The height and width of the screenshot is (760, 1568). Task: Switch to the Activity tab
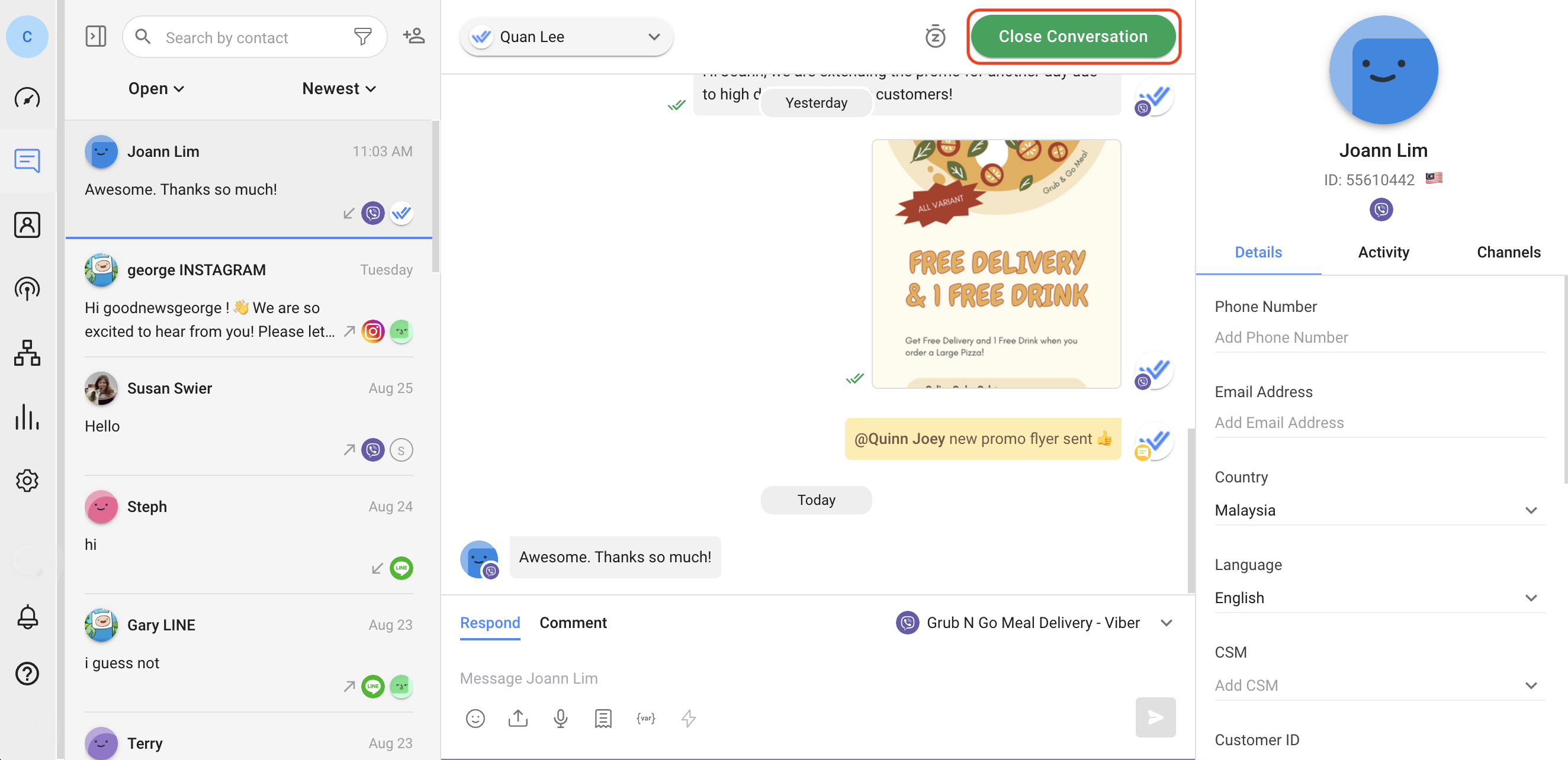(1383, 252)
